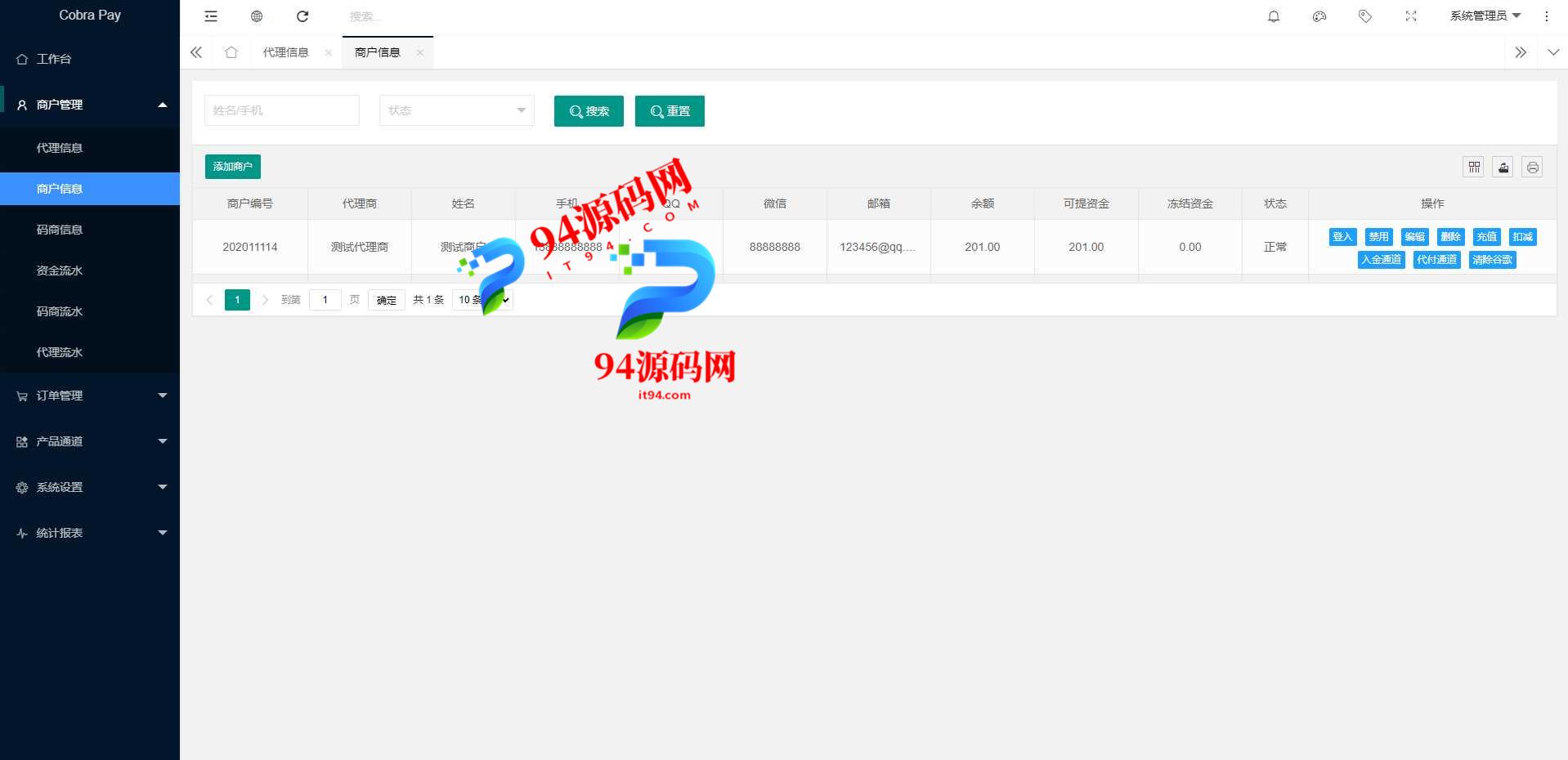Click 禁用 to disable the merchant
Screen dimensions: 1568x760
click(1378, 237)
